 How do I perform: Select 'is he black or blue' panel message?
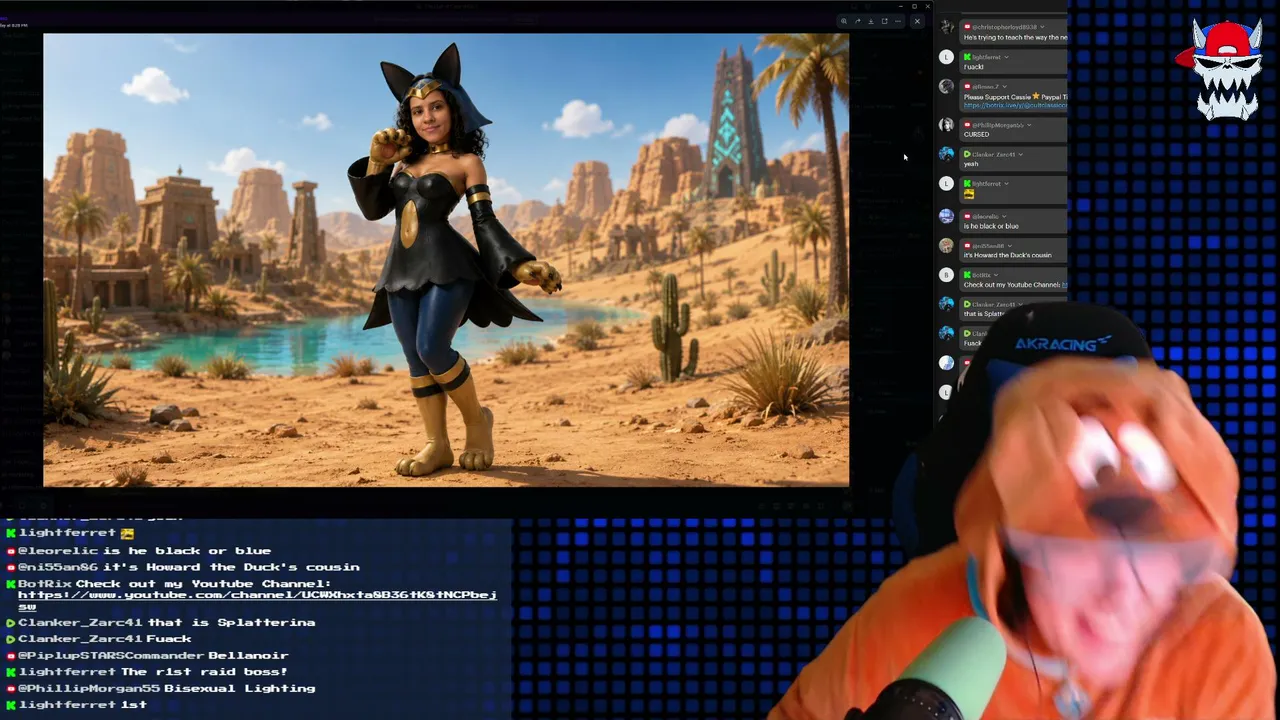click(991, 226)
